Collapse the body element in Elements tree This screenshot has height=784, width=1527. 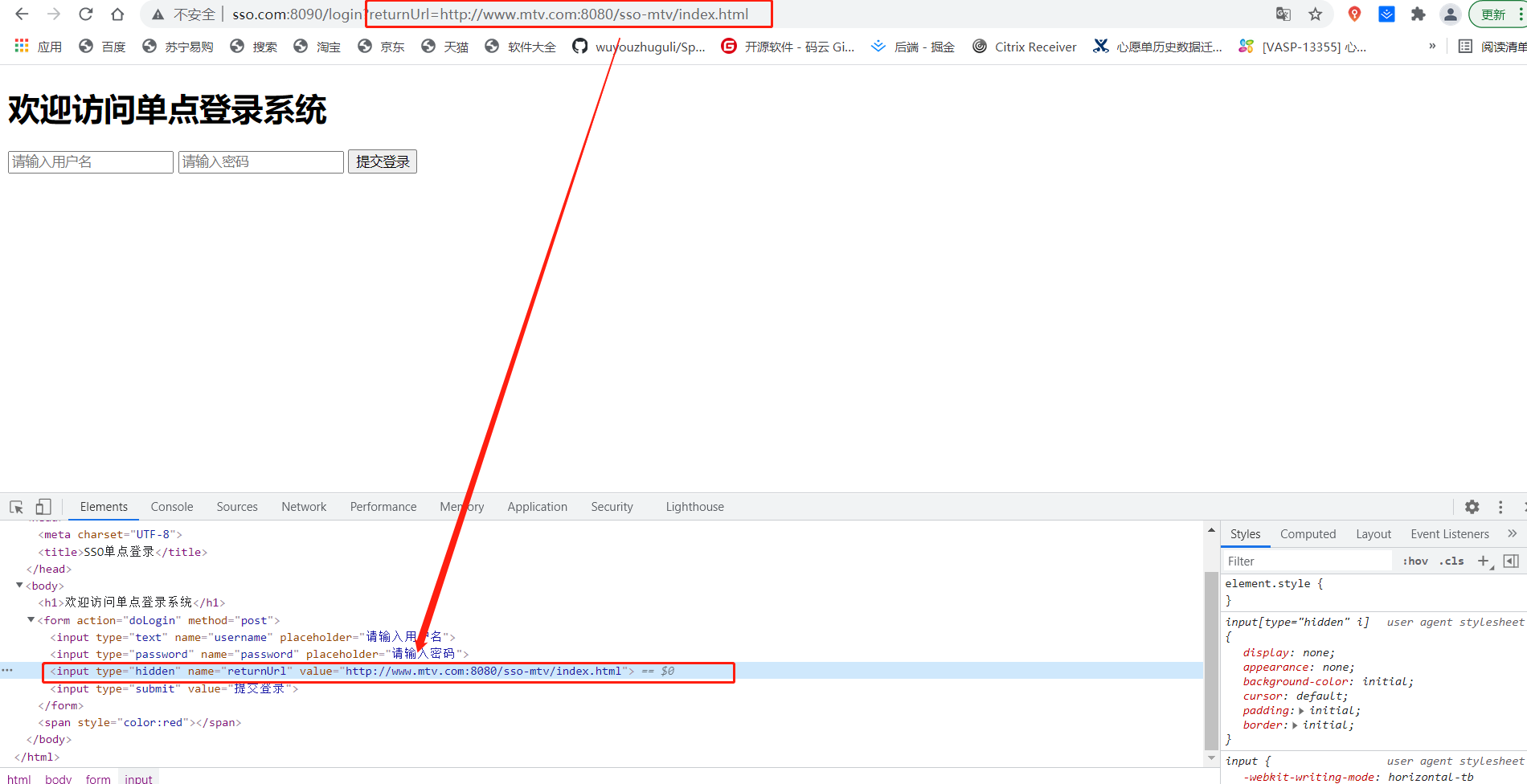(x=19, y=586)
